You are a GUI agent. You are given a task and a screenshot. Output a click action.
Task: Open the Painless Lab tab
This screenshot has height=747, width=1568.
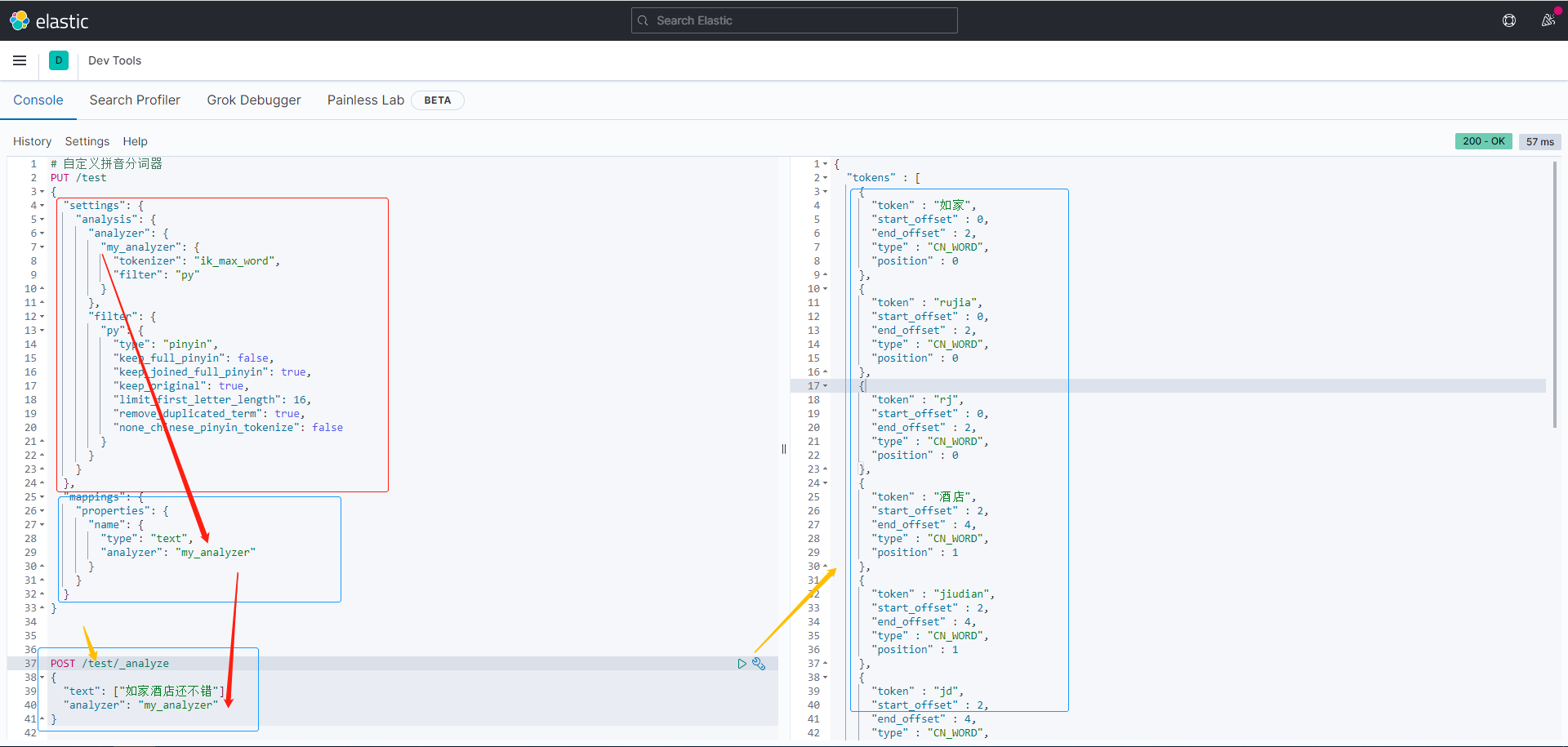click(x=366, y=100)
